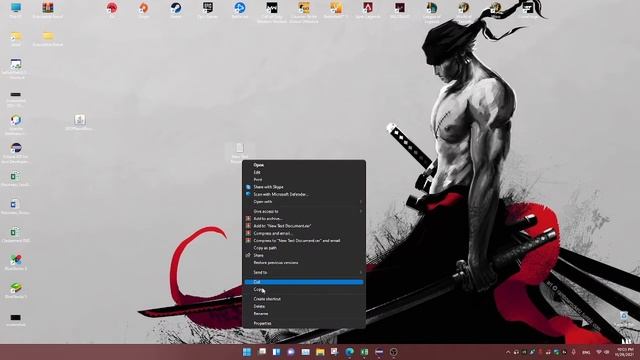Choose Cut in the context menu
The height and width of the screenshot is (360, 640).
pyautogui.click(x=304, y=282)
